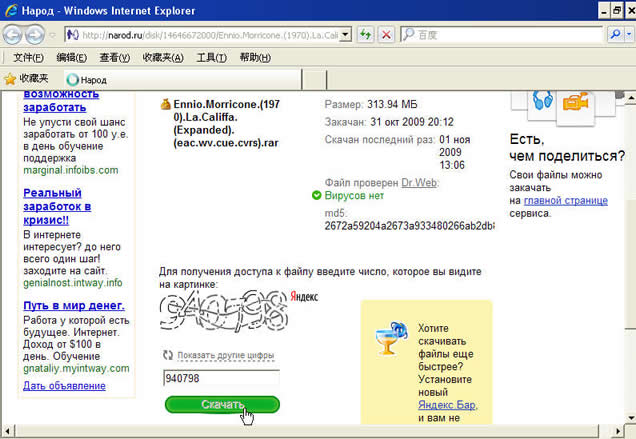Viewport: 636px width, 439px height.
Task: Open the 帮助(H) menu
Action: pyautogui.click(x=255, y=58)
